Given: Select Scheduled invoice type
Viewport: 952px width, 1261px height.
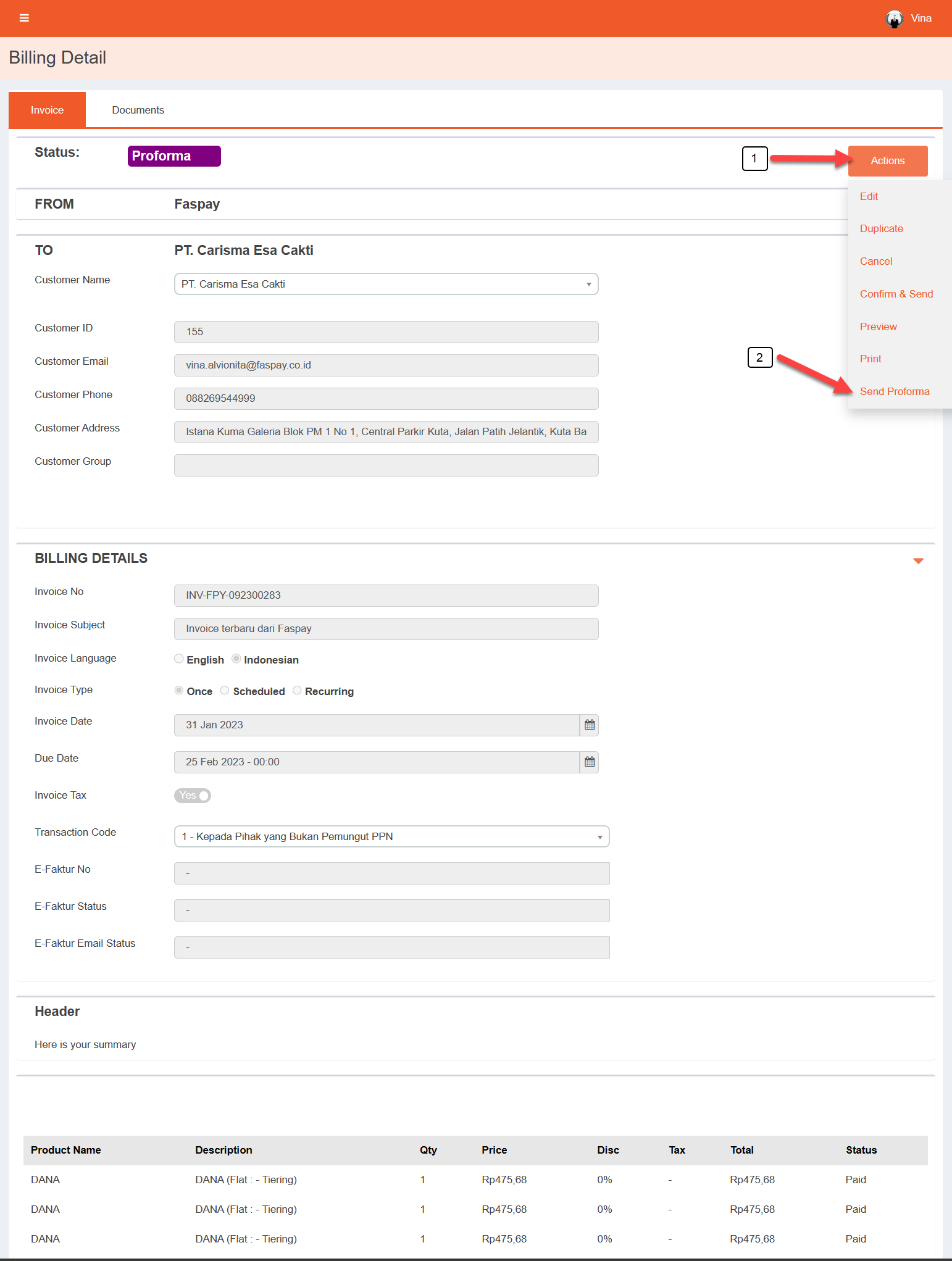Looking at the screenshot, I should tap(225, 691).
